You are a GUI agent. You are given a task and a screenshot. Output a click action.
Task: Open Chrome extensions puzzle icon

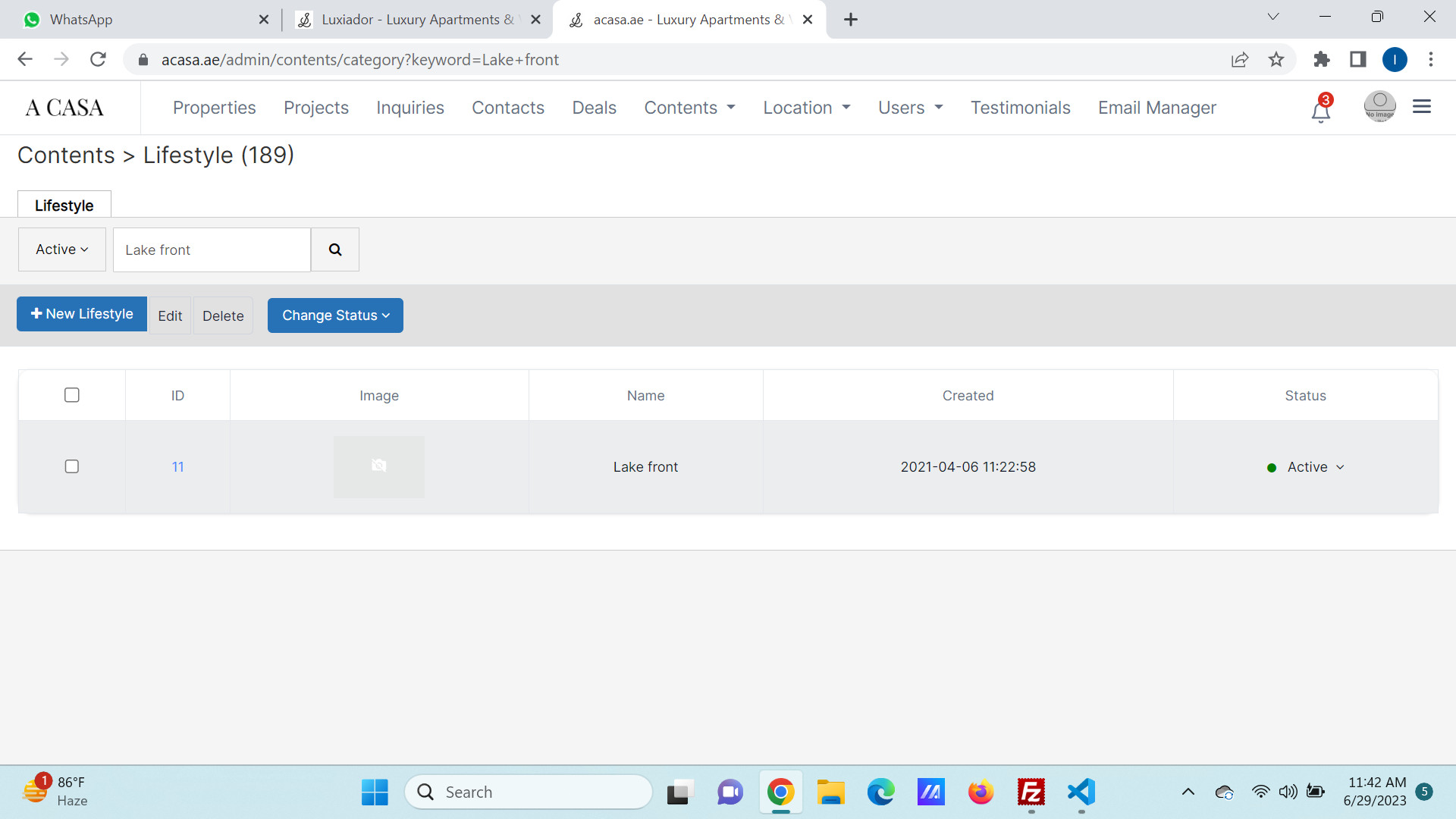click(x=1322, y=59)
